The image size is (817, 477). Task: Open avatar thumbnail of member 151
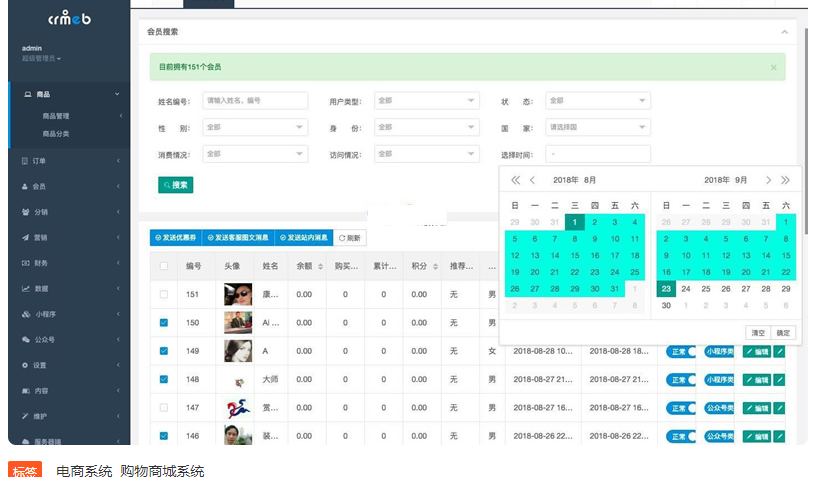(x=238, y=295)
